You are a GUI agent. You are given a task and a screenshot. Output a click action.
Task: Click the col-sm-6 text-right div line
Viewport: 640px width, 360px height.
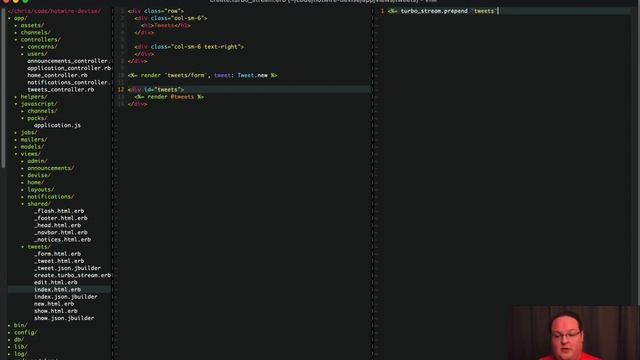(189, 47)
